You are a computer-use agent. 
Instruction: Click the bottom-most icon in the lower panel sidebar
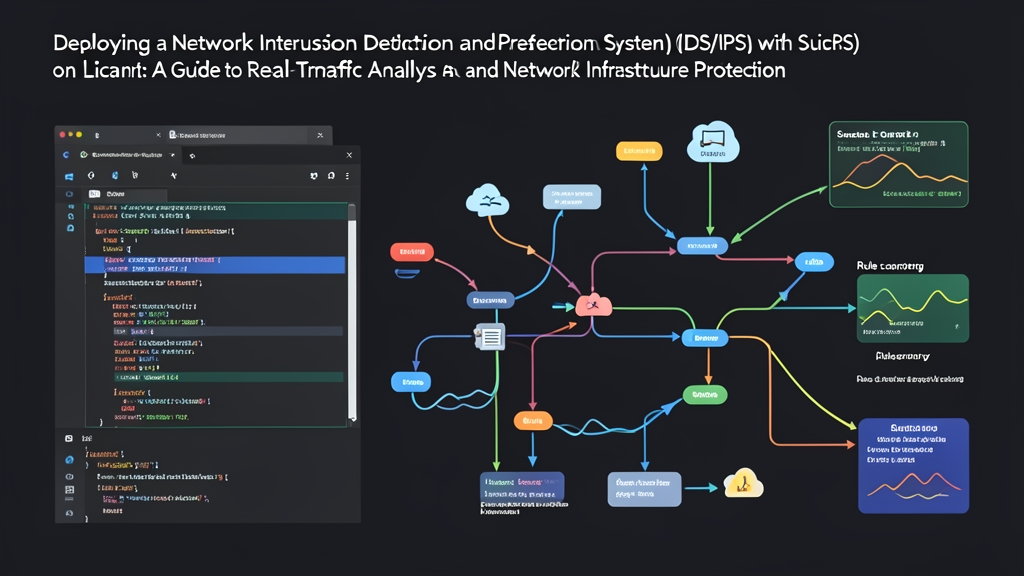pos(69,513)
